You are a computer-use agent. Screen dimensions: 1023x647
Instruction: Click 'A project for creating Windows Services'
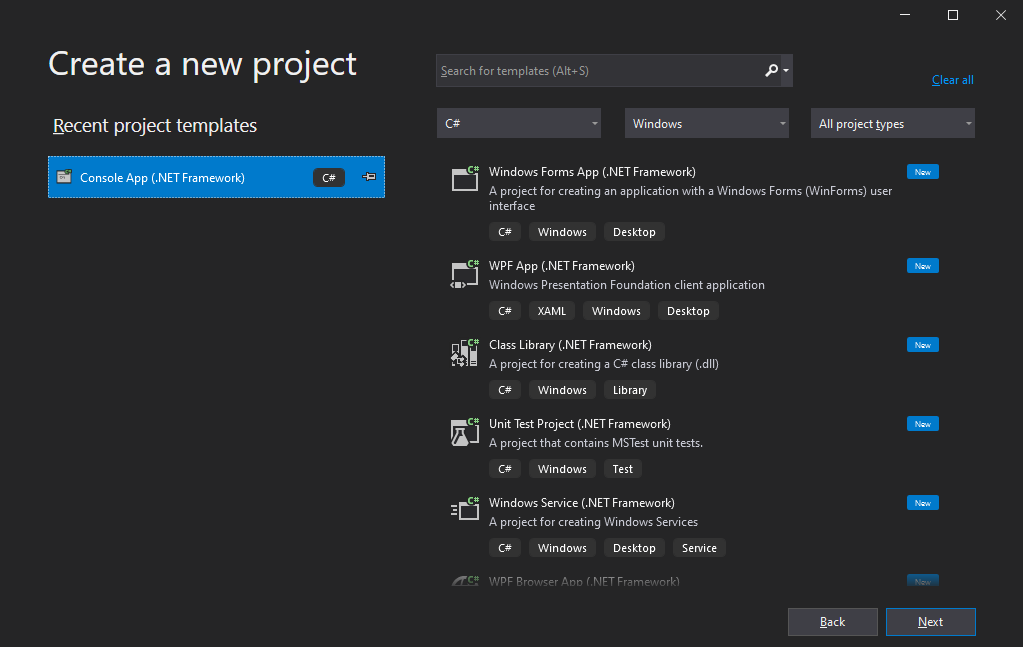click(x=593, y=521)
